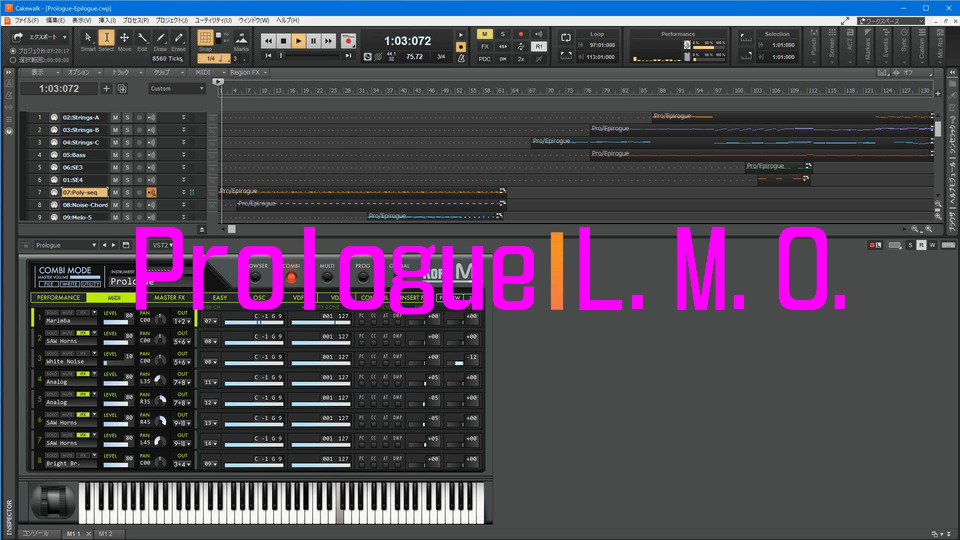Select the Draw tool
The image size is (960, 540).
click(x=160, y=40)
